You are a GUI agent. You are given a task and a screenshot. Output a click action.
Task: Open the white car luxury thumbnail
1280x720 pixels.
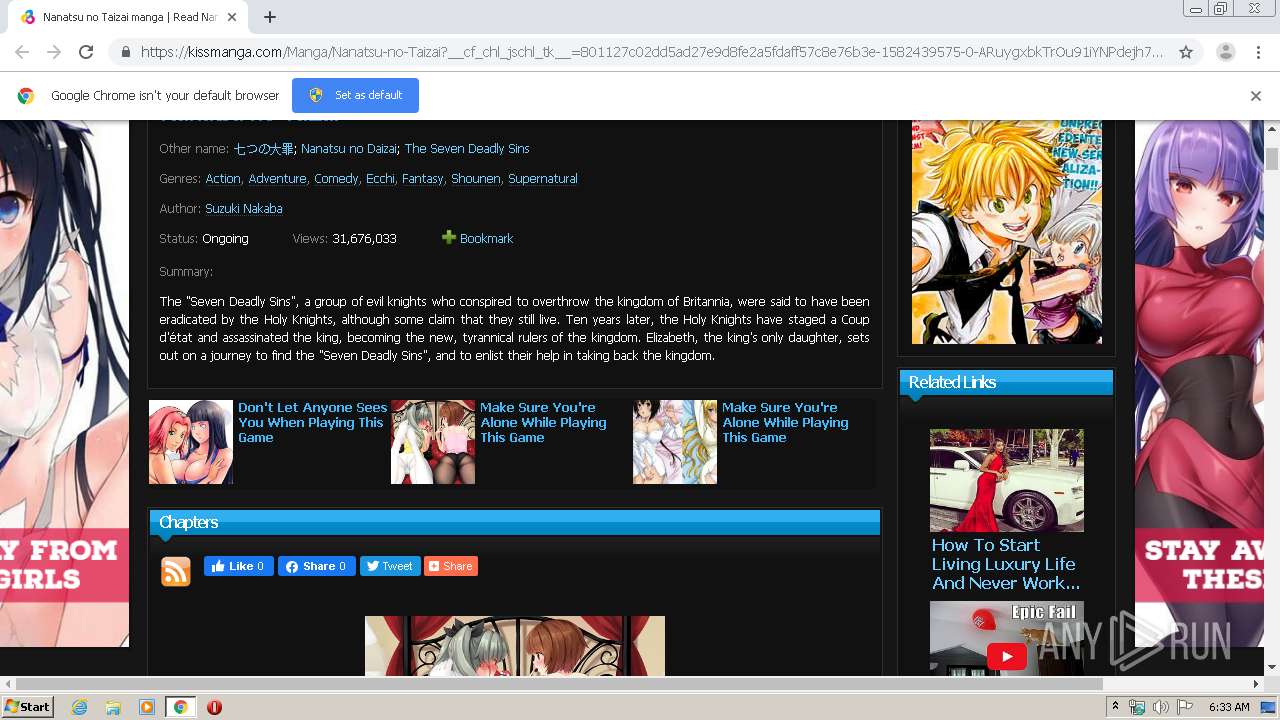coord(1007,480)
